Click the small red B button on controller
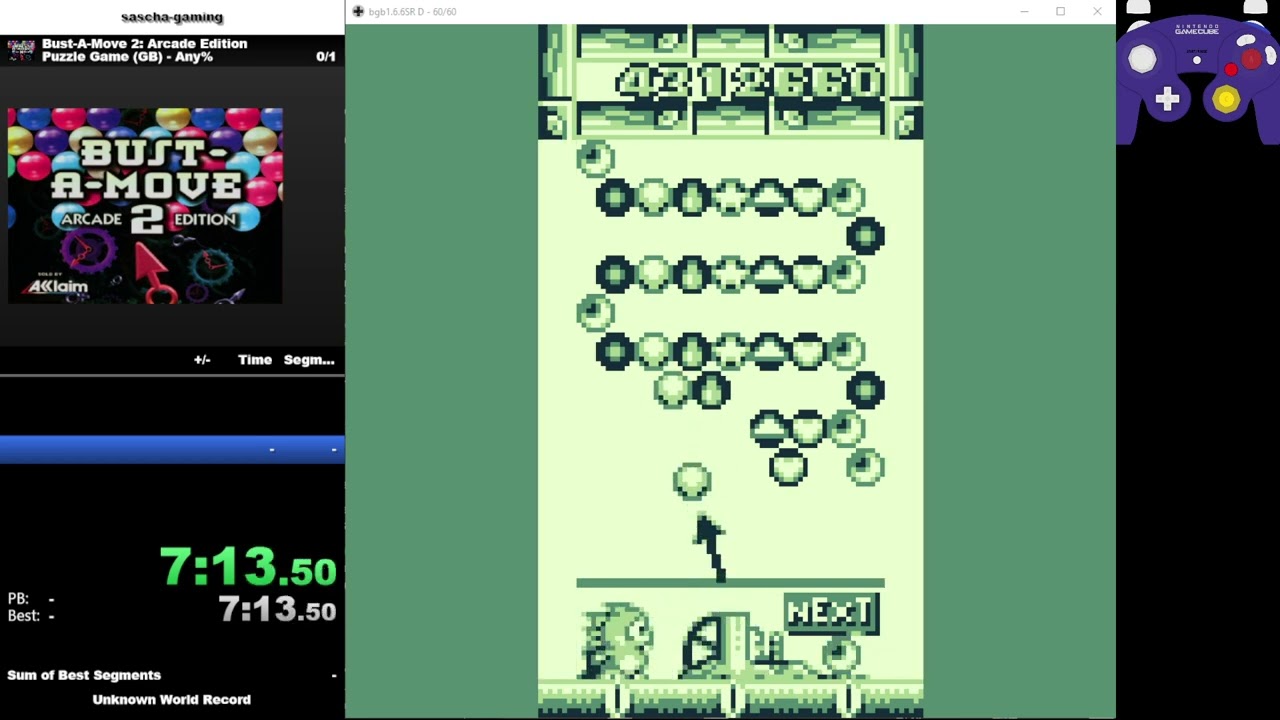This screenshot has width=1280, height=720. point(1231,70)
